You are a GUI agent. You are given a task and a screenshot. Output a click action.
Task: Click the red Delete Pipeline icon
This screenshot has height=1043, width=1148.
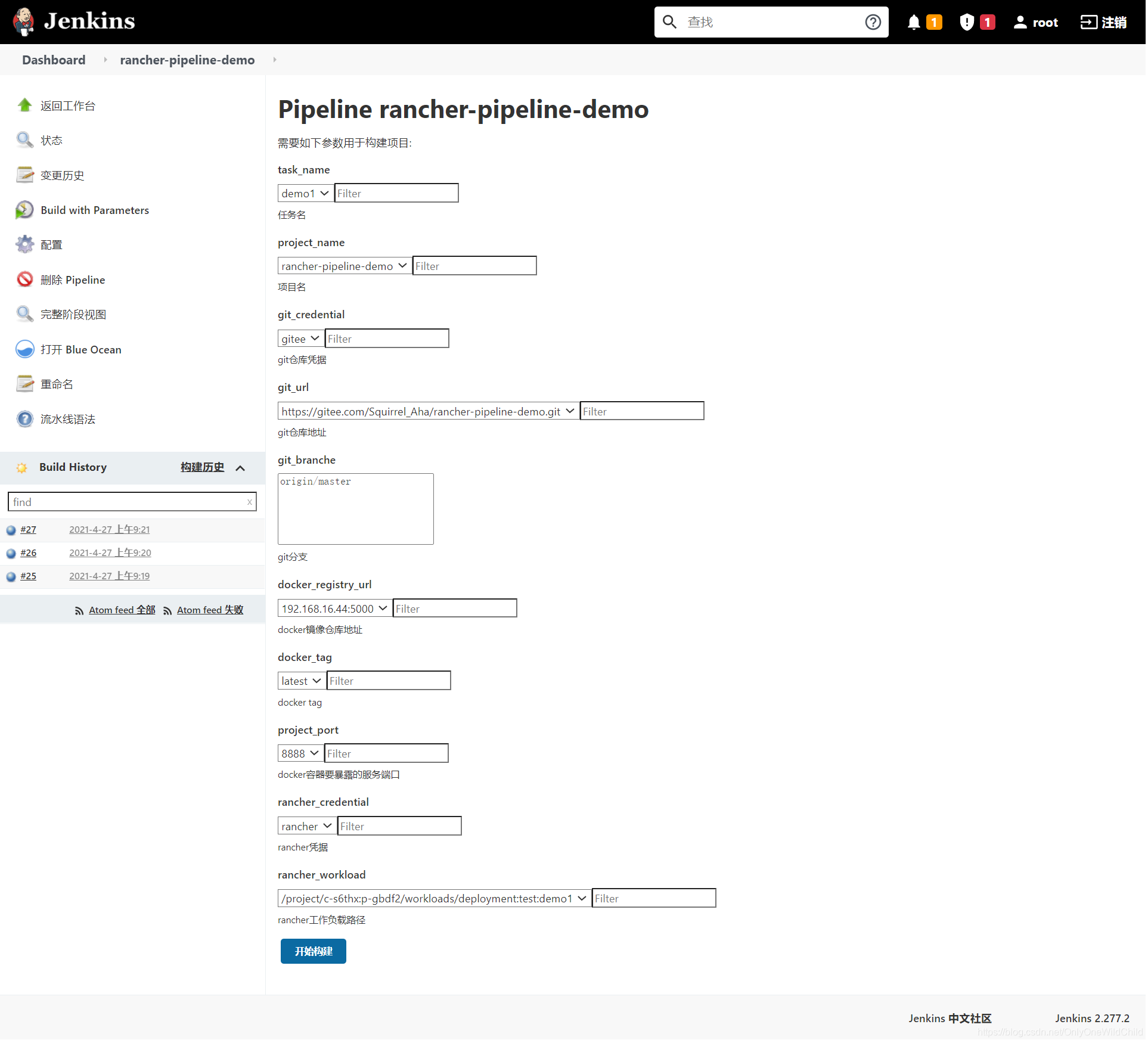coord(24,280)
